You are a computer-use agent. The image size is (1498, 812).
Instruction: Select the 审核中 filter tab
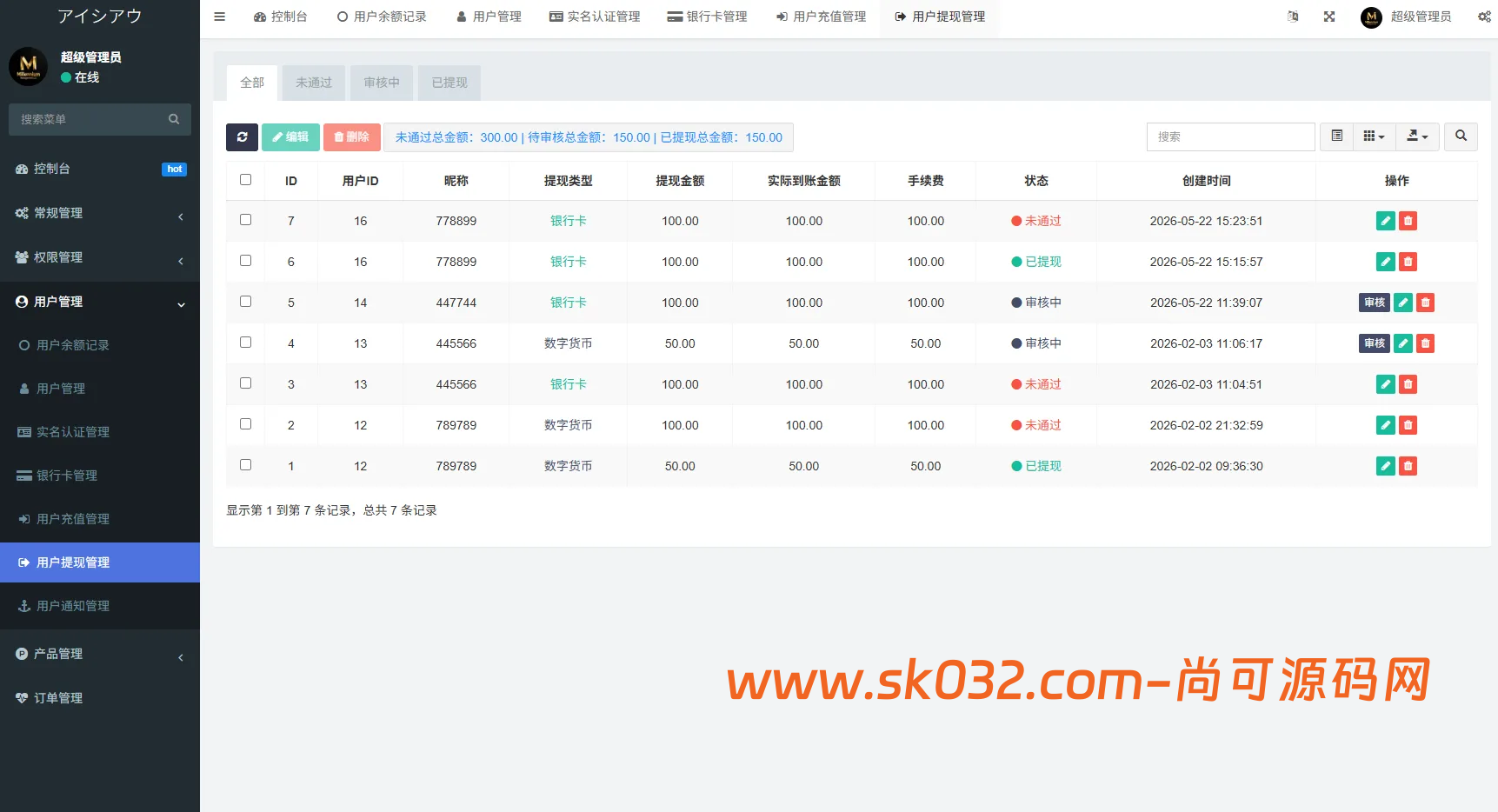(382, 83)
